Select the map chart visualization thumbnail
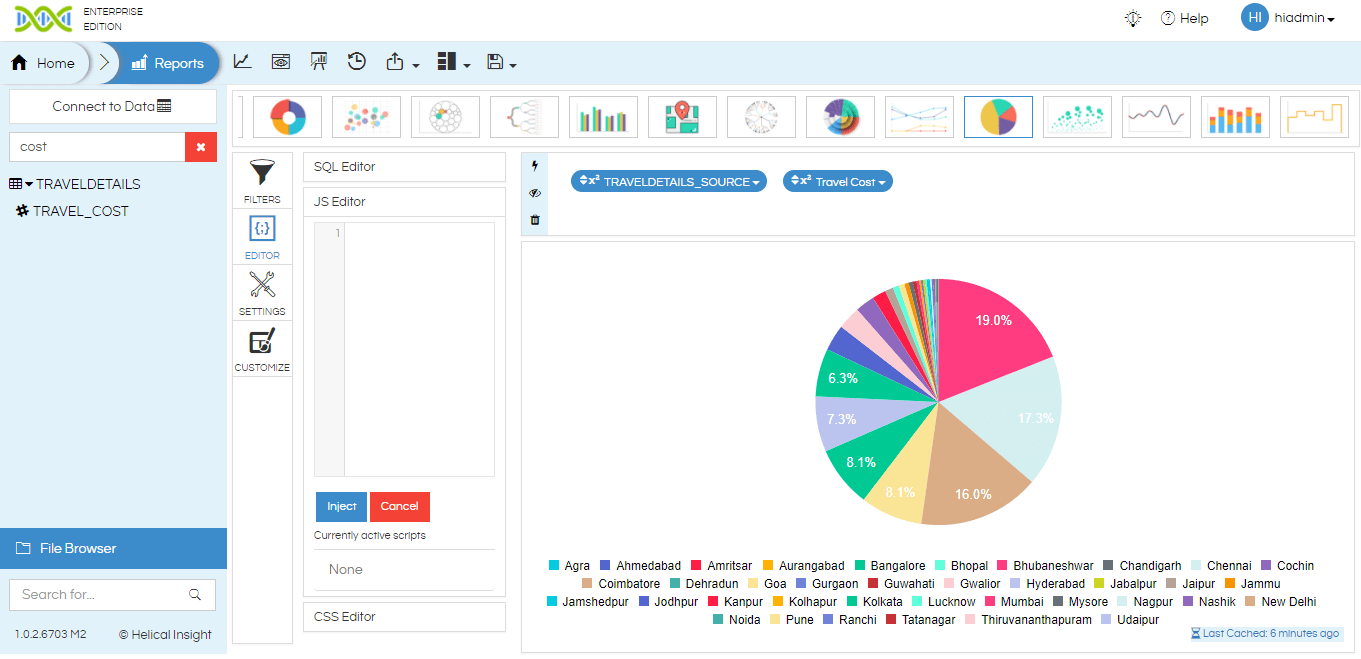Viewport: 1361px width, 659px height. [x=682, y=117]
